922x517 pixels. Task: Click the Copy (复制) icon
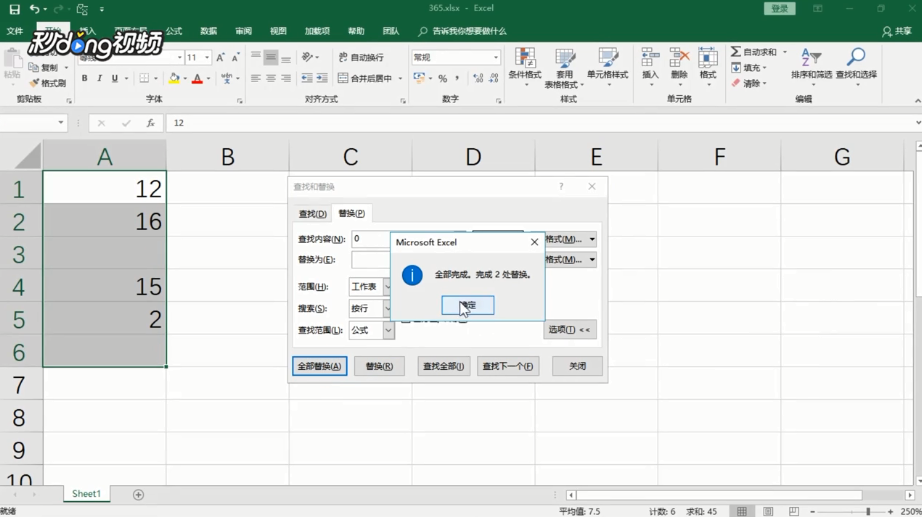[34, 68]
